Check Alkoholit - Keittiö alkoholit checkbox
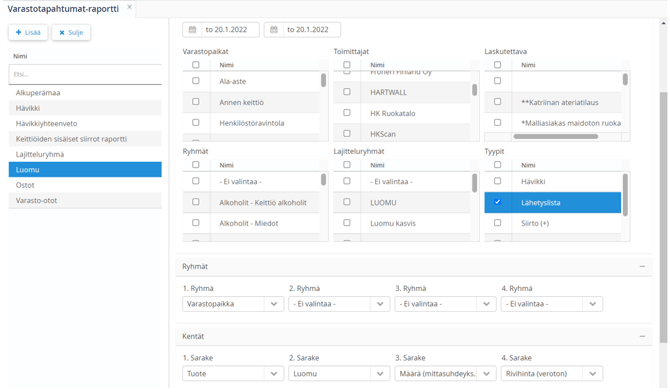Viewport: 670px width, 392px height. point(196,202)
